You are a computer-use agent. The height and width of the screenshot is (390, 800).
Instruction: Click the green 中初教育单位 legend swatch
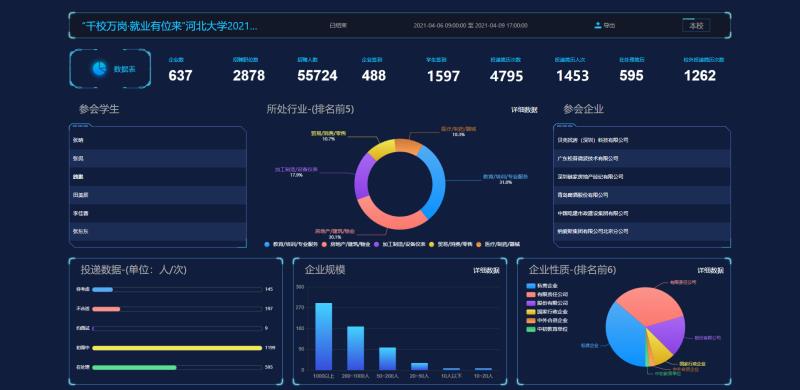click(x=531, y=329)
